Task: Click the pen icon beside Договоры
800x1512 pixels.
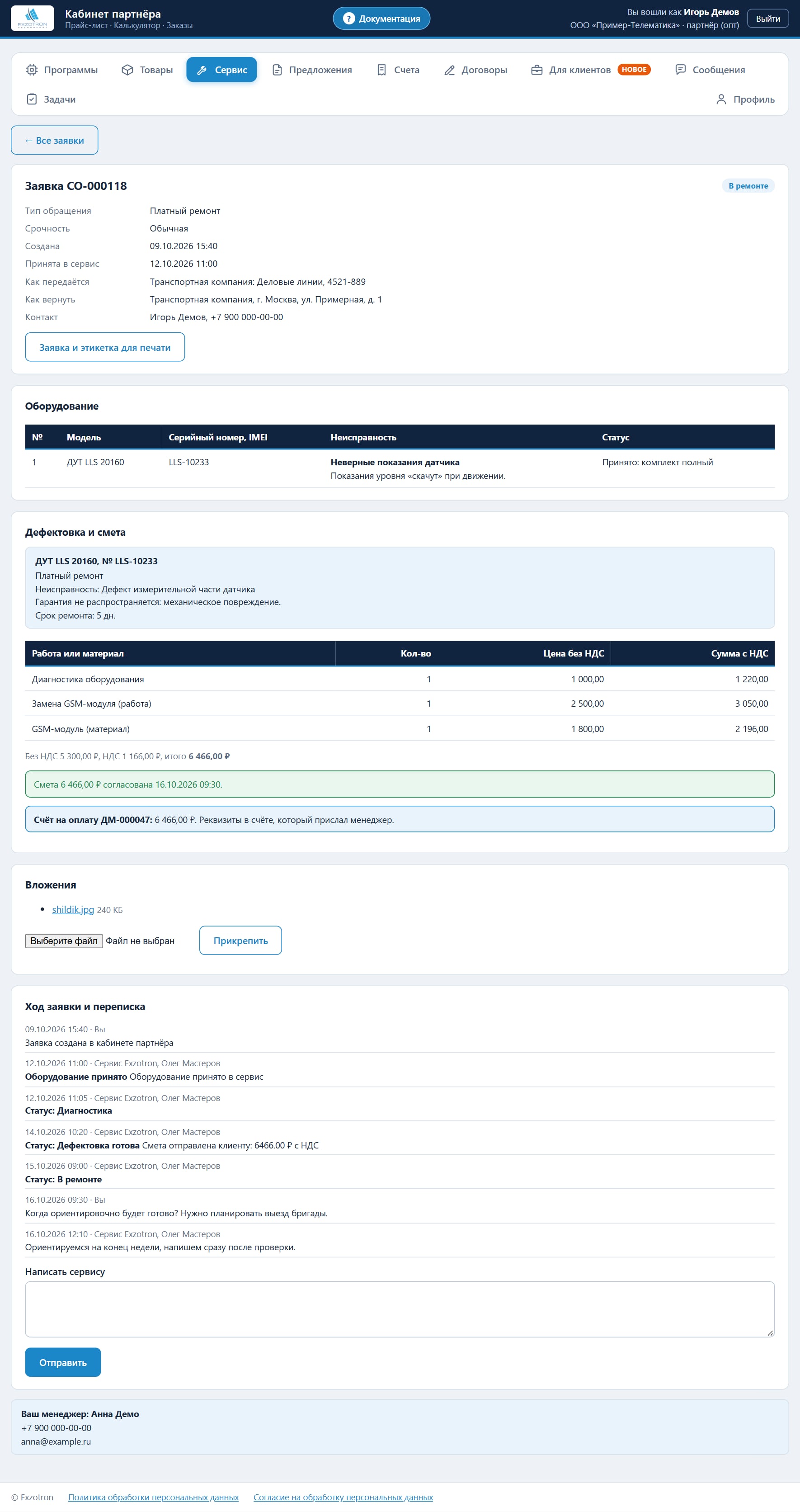Action: click(x=449, y=70)
